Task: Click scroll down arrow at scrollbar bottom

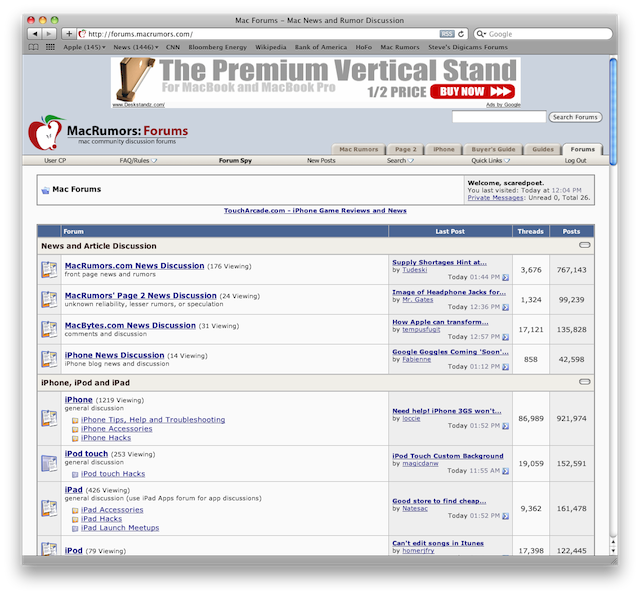Action: (x=613, y=551)
